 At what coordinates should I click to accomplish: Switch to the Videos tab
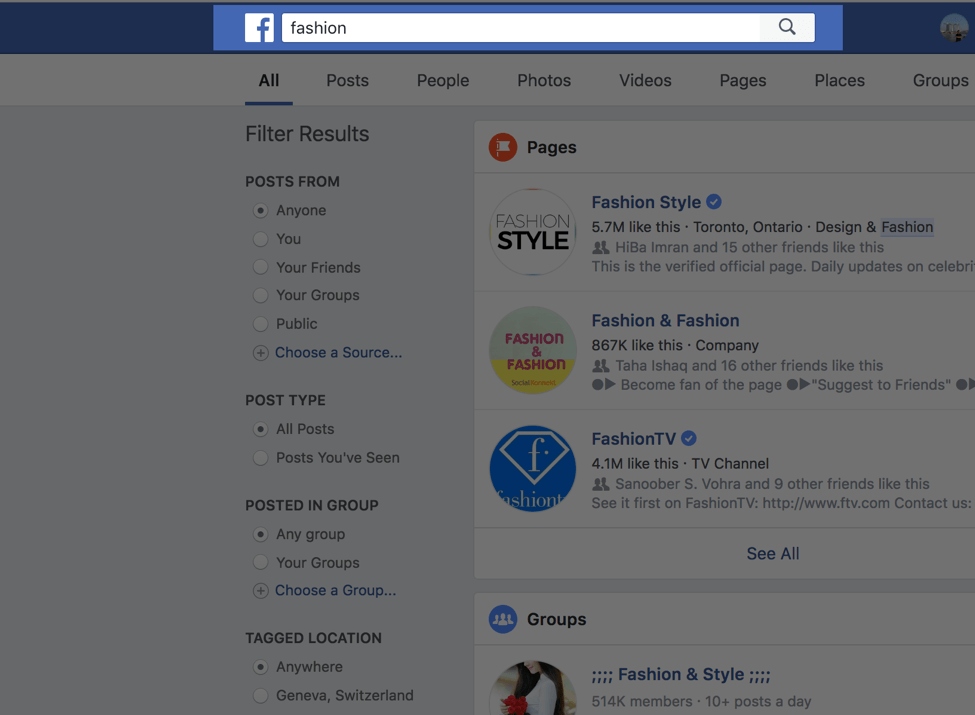pos(645,80)
